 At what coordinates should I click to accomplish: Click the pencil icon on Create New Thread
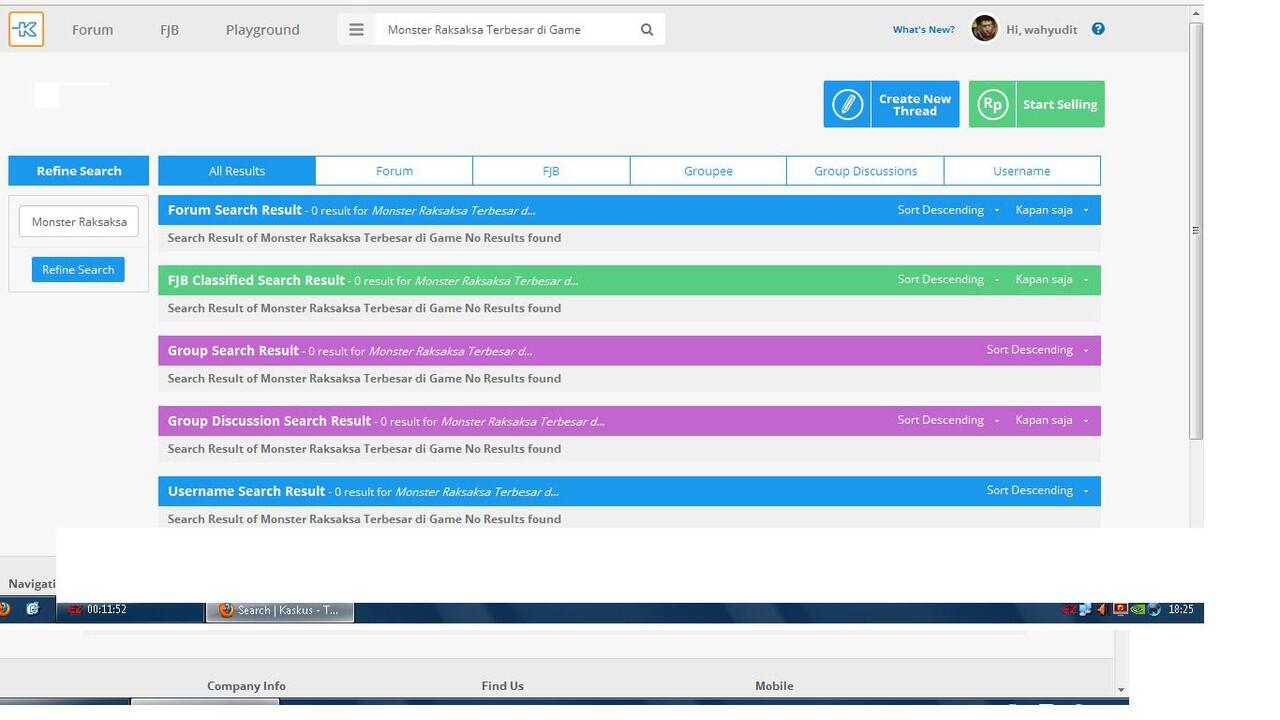click(x=847, y=104)
